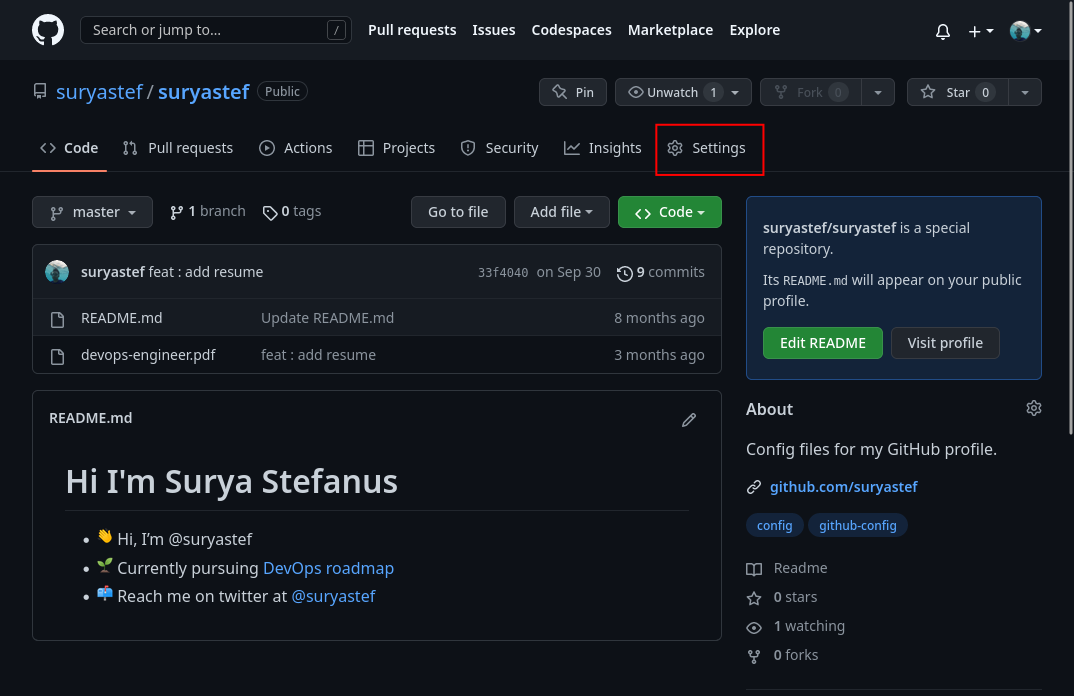Go to Marketplace
1074x696 pixels.
[x=670, y=30]
